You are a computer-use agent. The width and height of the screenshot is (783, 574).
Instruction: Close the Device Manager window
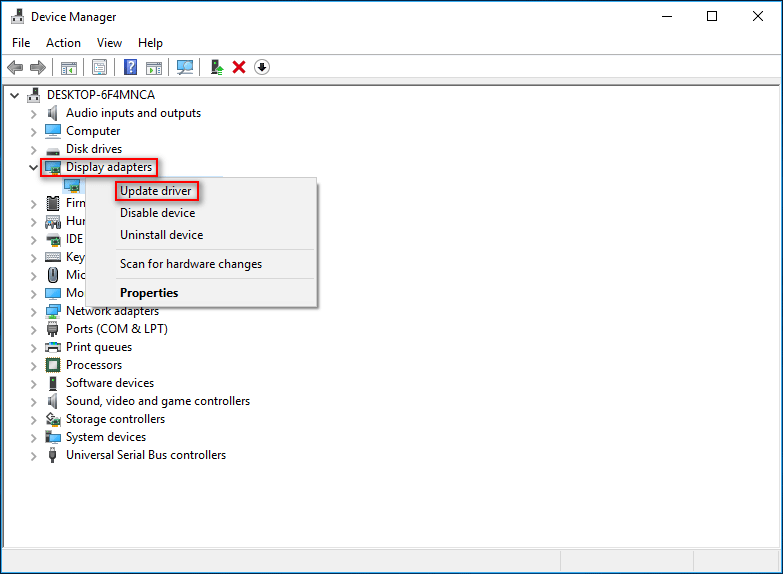(x=758, y=16)
